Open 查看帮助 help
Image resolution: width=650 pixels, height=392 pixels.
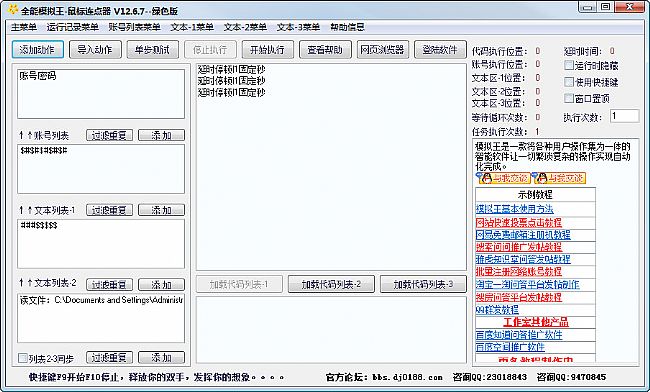[325, 50]
